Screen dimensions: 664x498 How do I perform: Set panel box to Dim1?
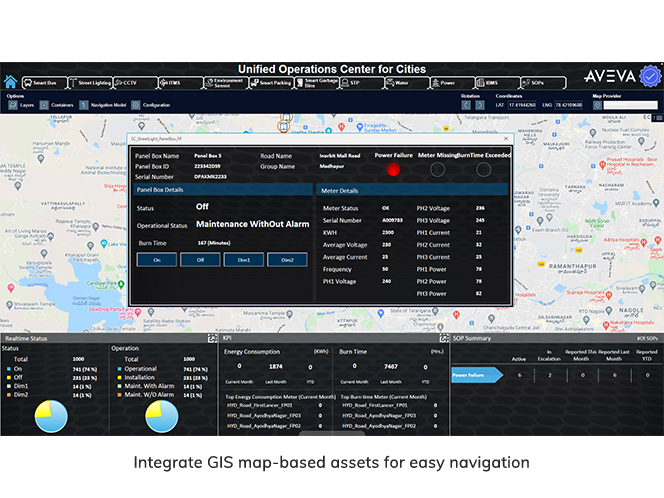coord(244,260)
